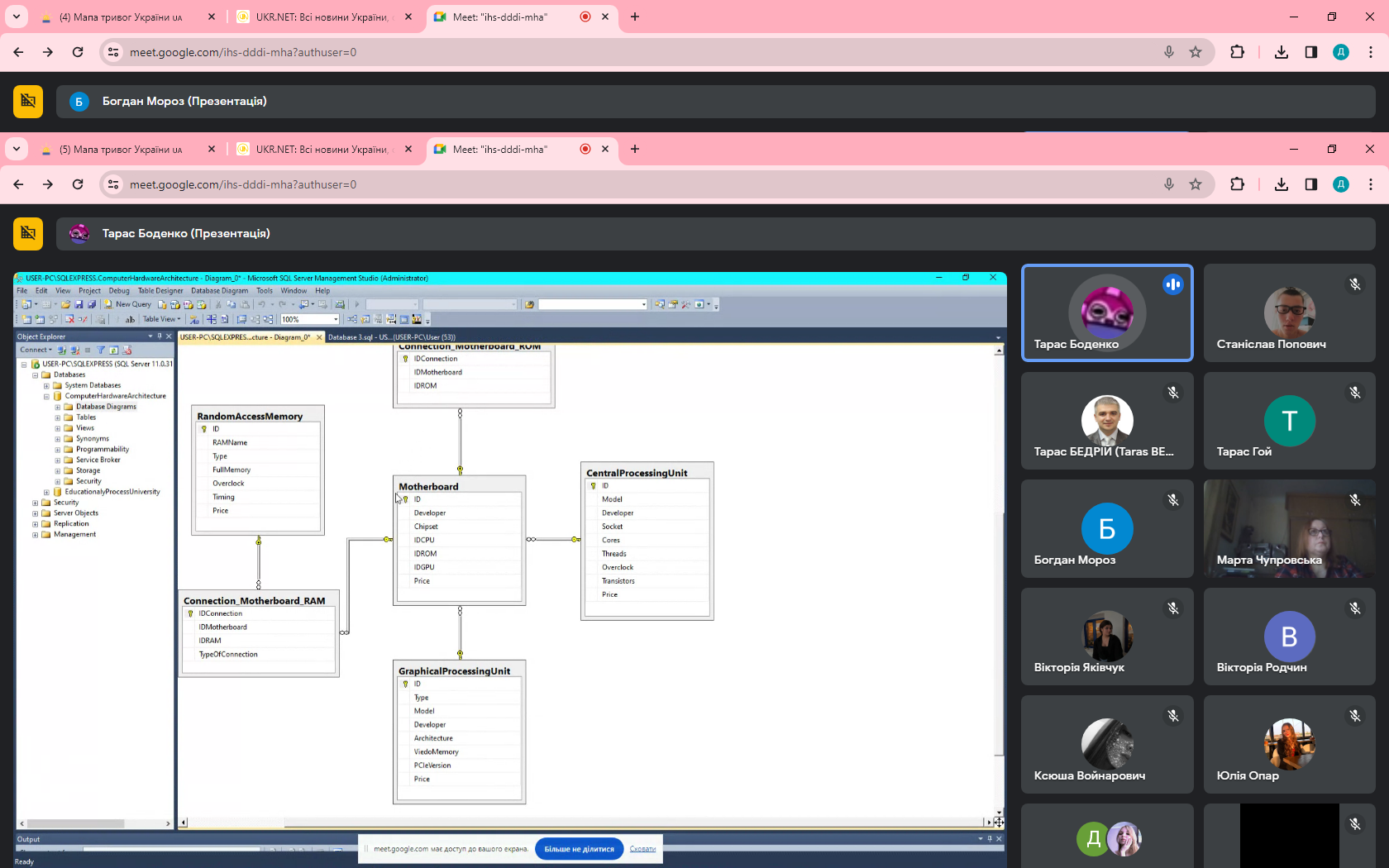Image resolution: width=1389 pixels, height=868 pixels.
Task: Click the 'Більше не ділитися' button
Action: click(579, 849)
